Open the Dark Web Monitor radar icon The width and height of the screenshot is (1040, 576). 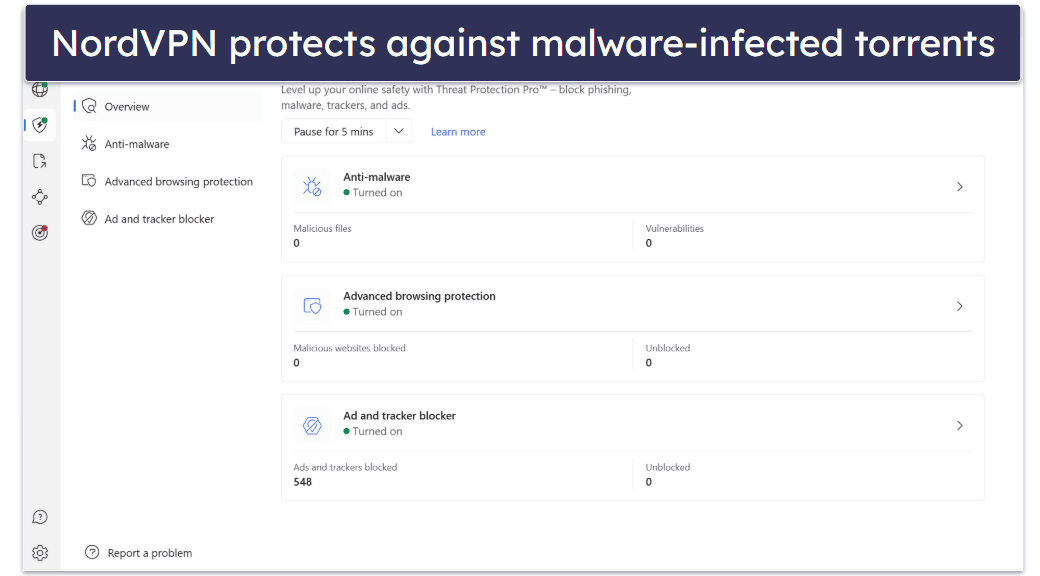tap(40, 233)
